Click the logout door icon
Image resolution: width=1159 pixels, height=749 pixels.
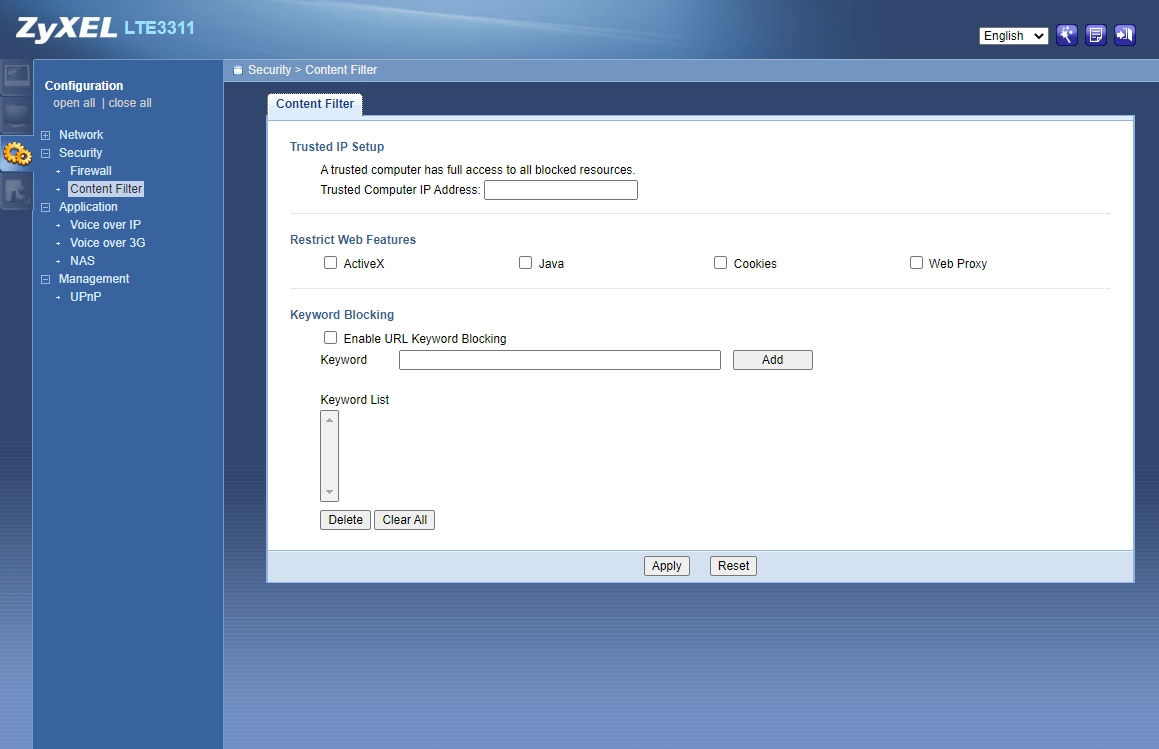click(1125, 35)
